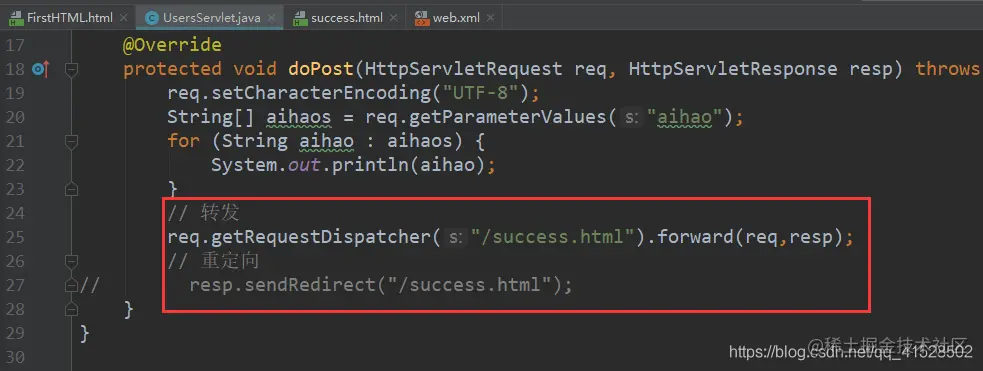Click the HttpServletRequest parameter type
This screenshot has height=371, width=983.
tap(464, 69)
